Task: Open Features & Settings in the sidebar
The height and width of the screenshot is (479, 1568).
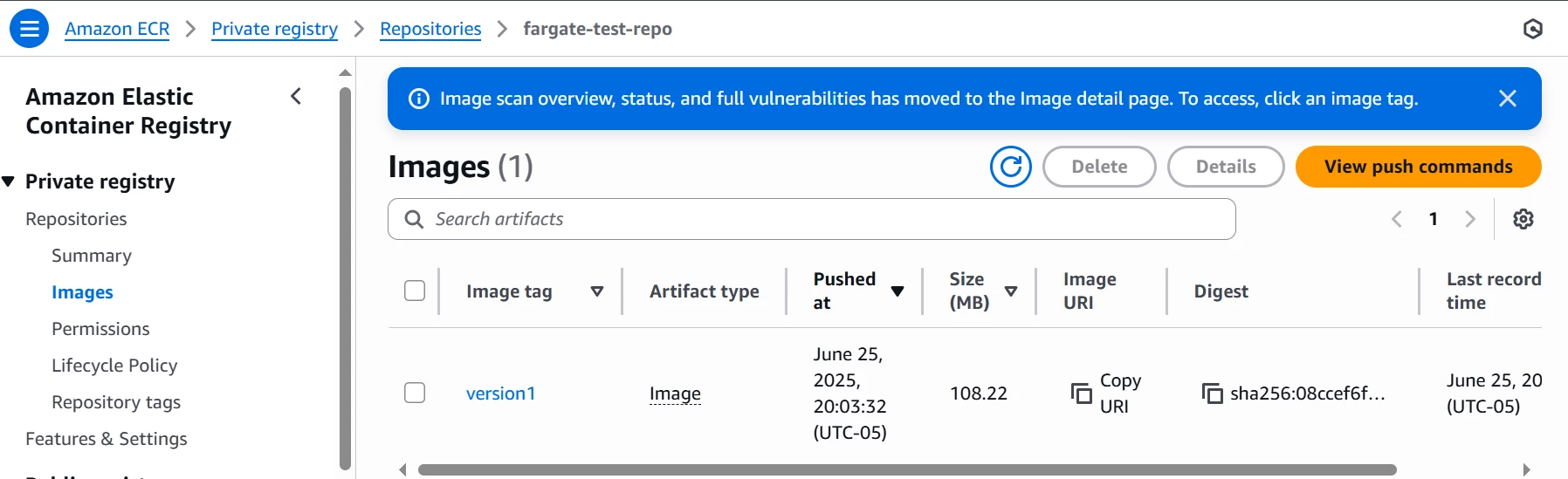Action: (x=107, y=439)
